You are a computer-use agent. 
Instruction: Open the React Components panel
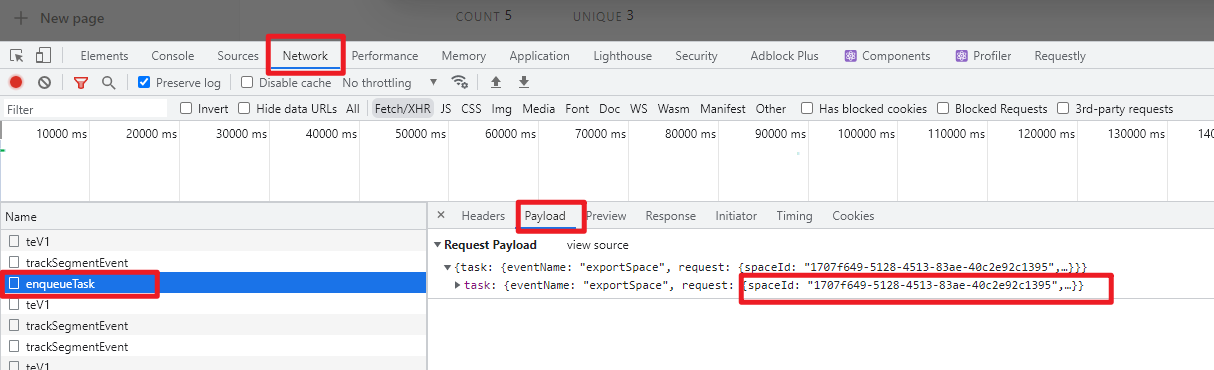point(887,56)
